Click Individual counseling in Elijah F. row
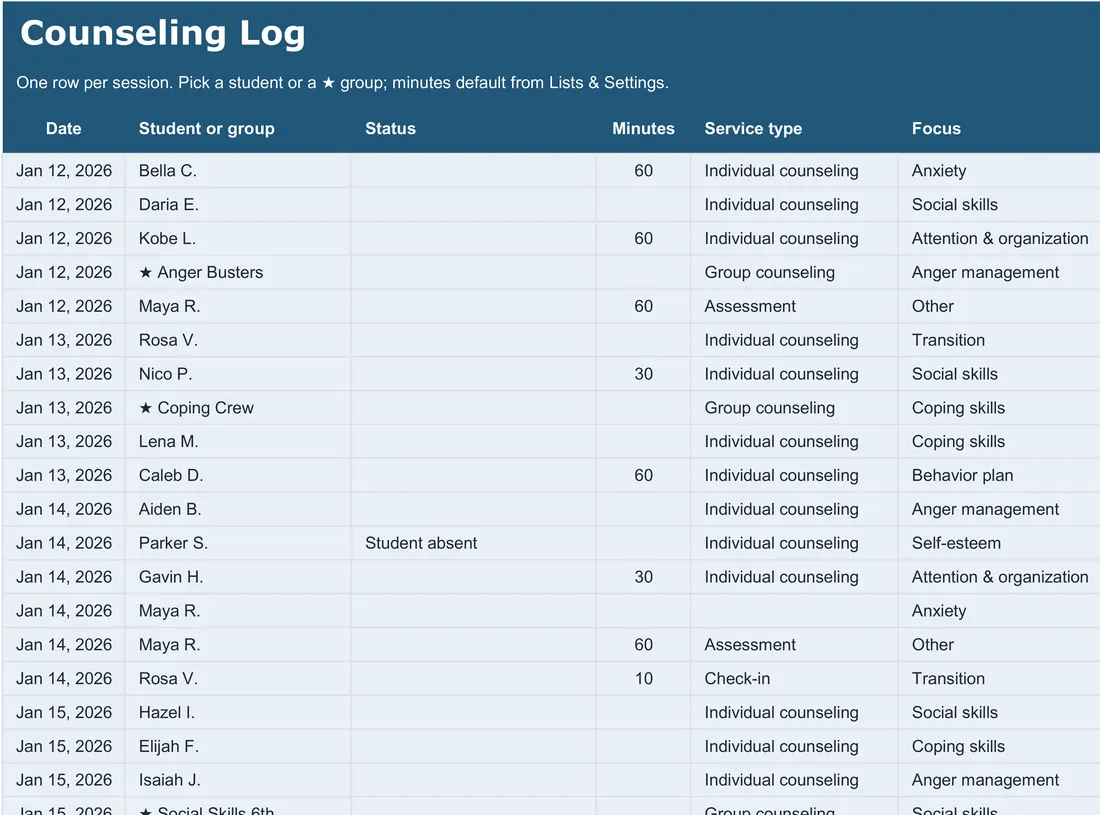The image size is (1100, 815). [794, 746]
